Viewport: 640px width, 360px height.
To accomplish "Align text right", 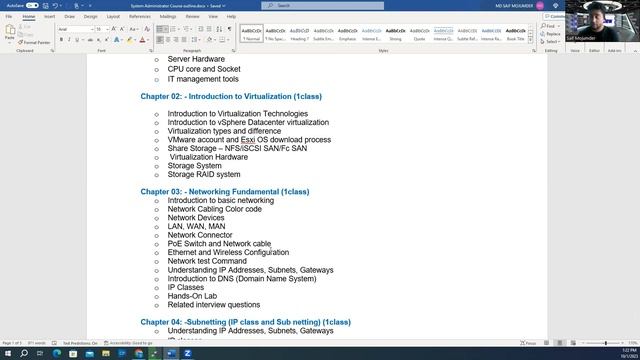I will click(176, 40).
